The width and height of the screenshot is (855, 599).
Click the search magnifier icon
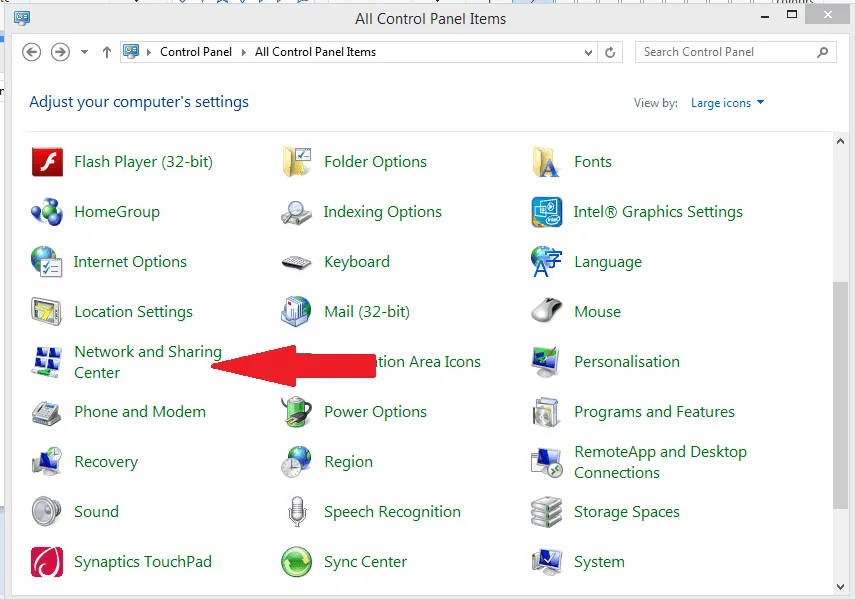tap(822, 52)
